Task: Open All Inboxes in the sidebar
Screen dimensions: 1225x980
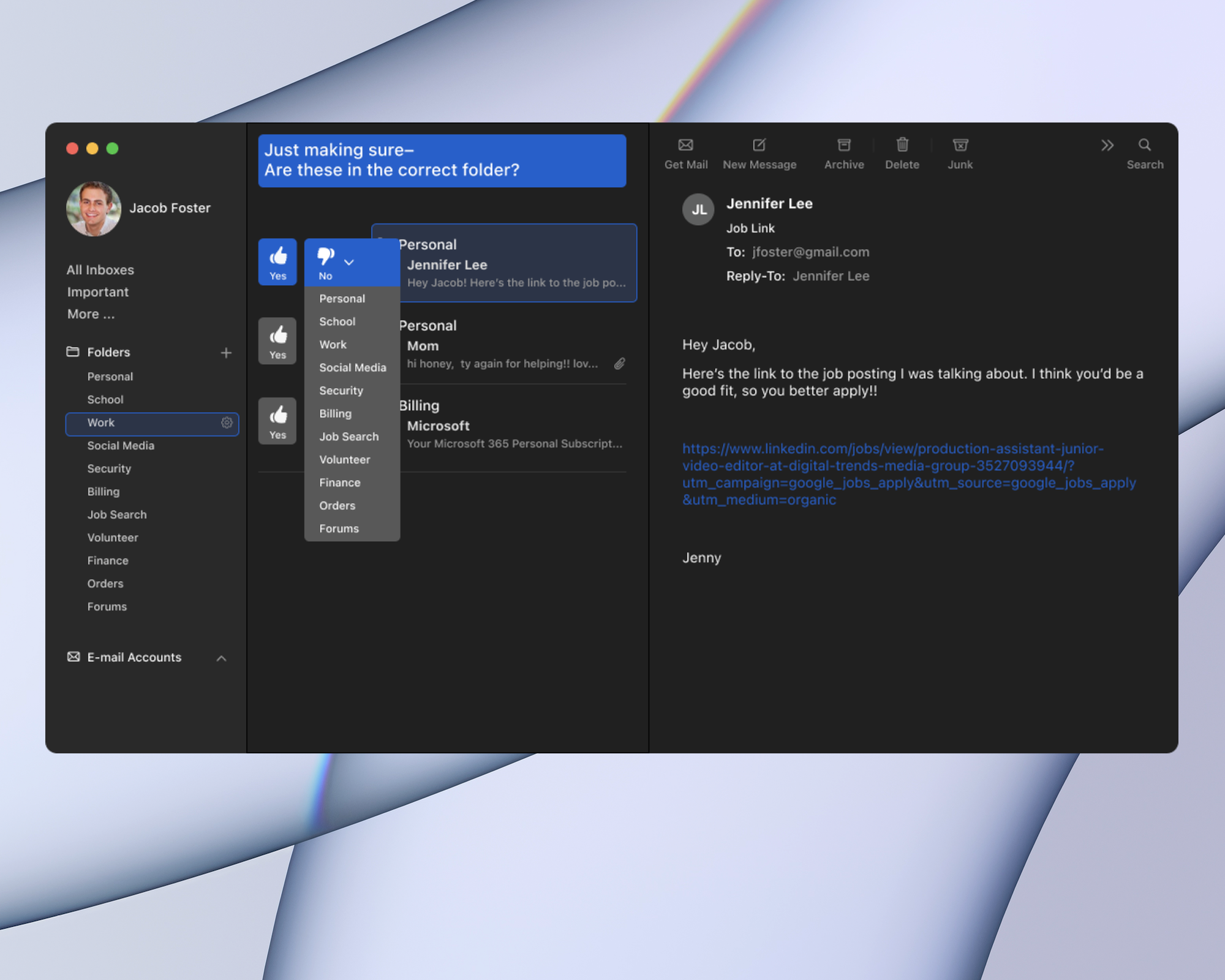Action: [100, 270]
